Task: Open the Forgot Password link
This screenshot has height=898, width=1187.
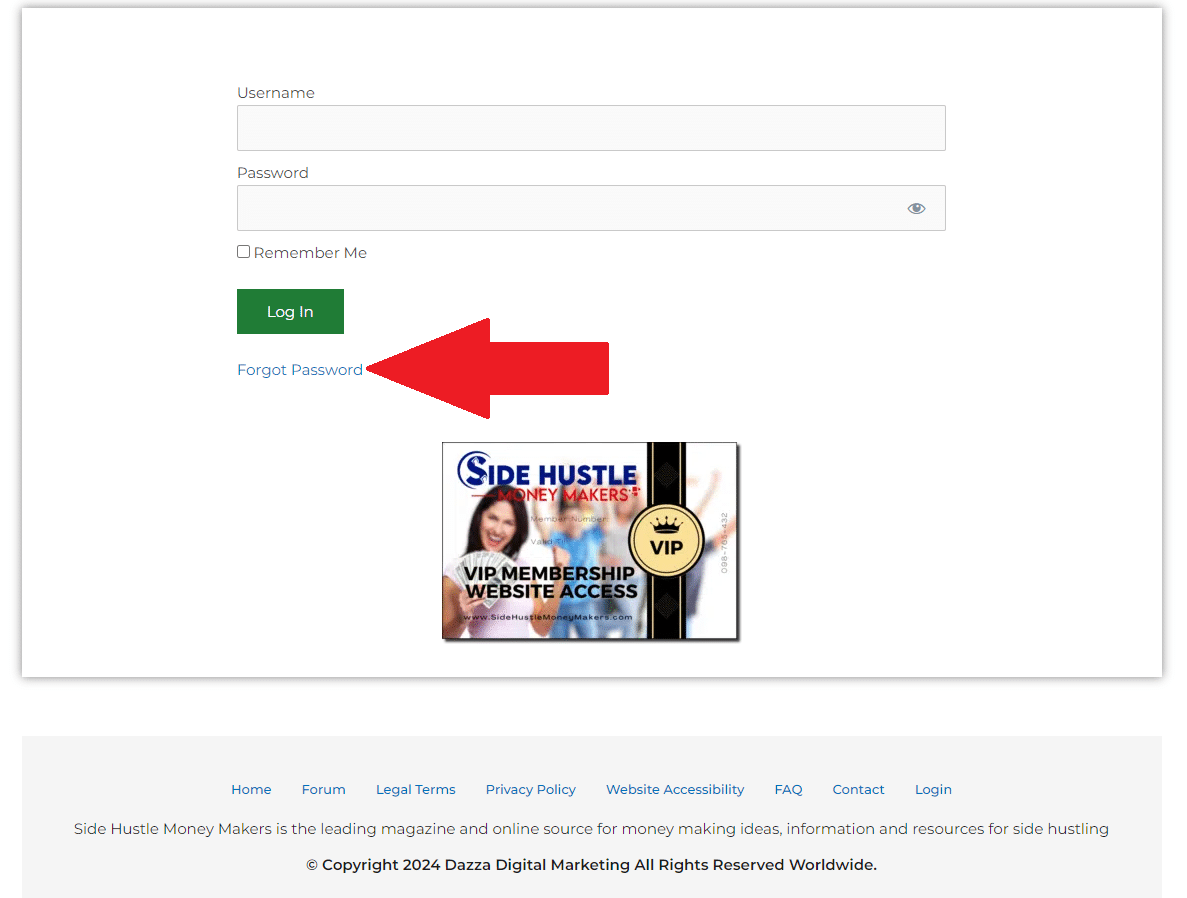Action: coord(300,370)
